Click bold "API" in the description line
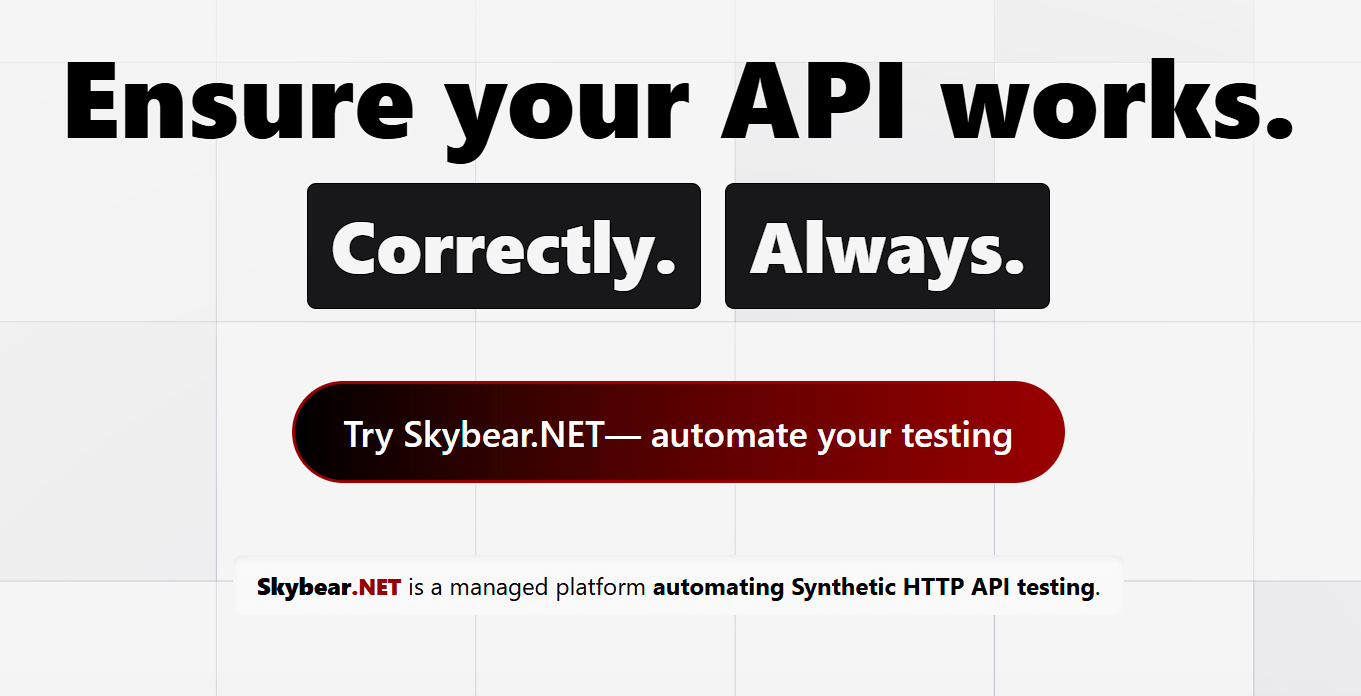The width and height of the screenshot is (1361, 696). 990,587
